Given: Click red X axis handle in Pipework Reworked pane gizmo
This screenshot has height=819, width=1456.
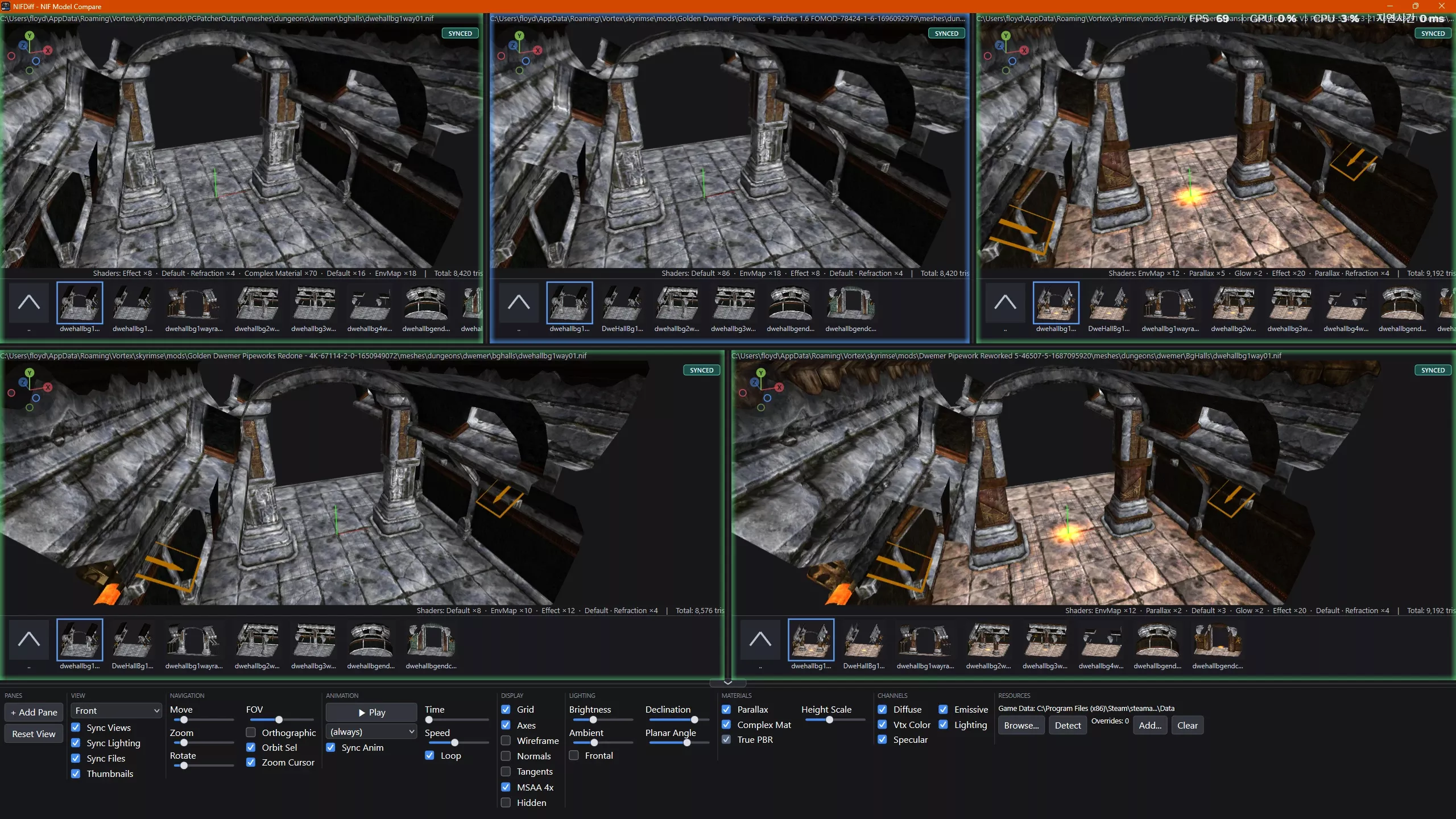Looking at the screenshot, I should (779, 387).
